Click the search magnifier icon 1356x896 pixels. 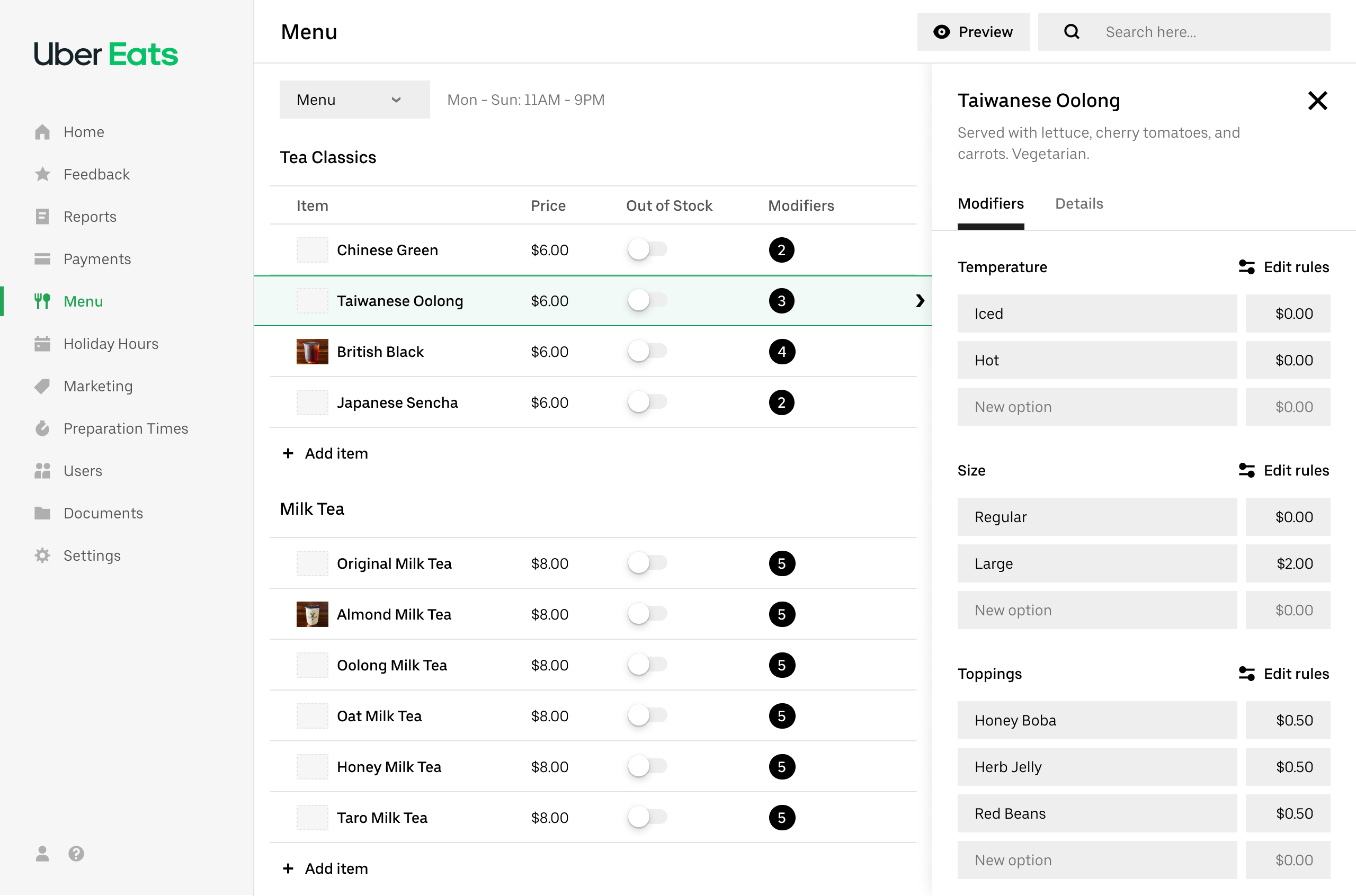(x=1072, y=31)
